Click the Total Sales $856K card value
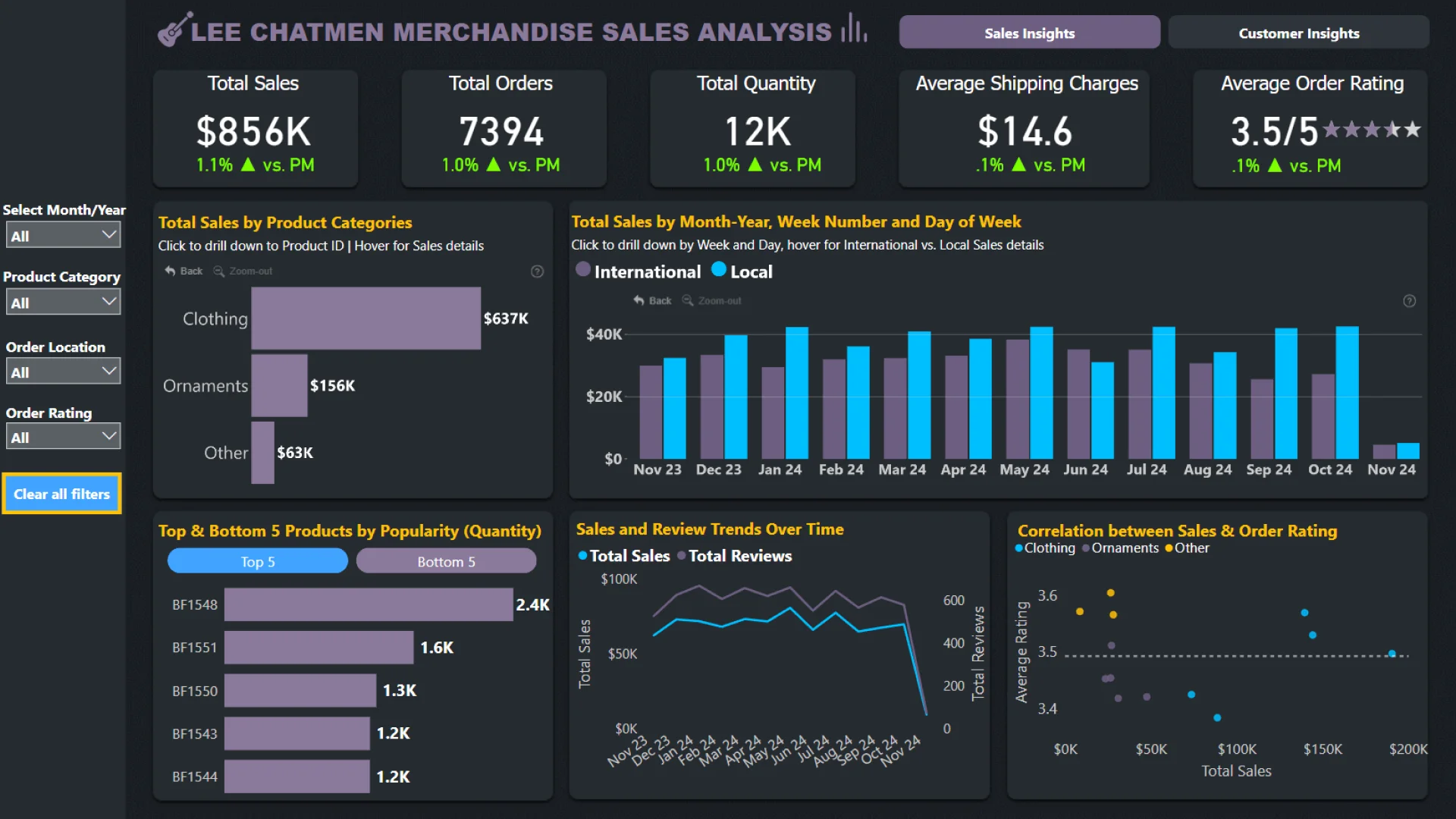The image size is (1456, 819). 253,131
